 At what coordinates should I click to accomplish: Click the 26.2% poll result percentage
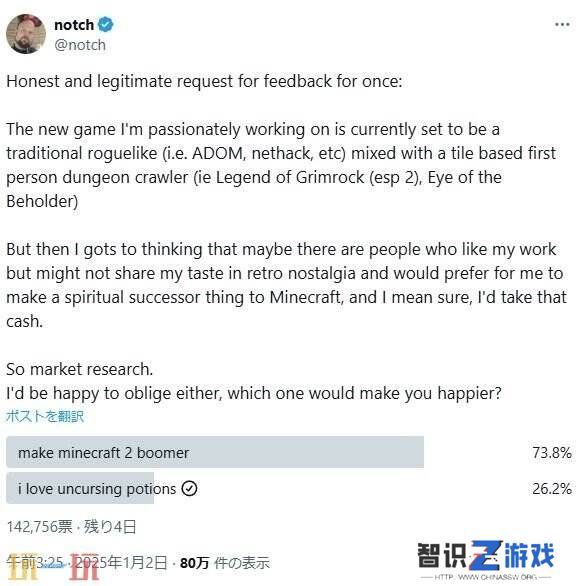click(552, 488)
